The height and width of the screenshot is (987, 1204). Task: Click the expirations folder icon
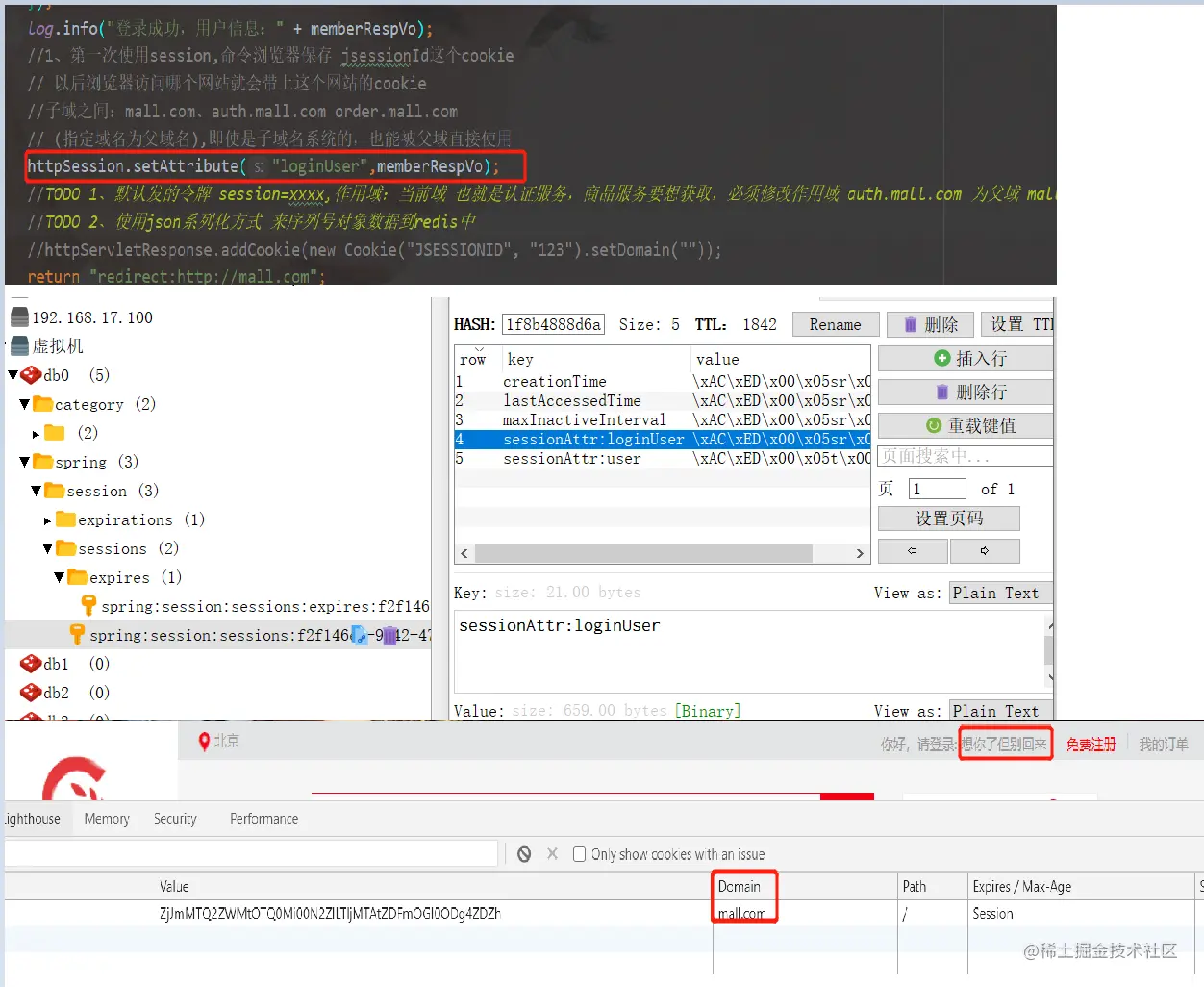tap(65, 519)
